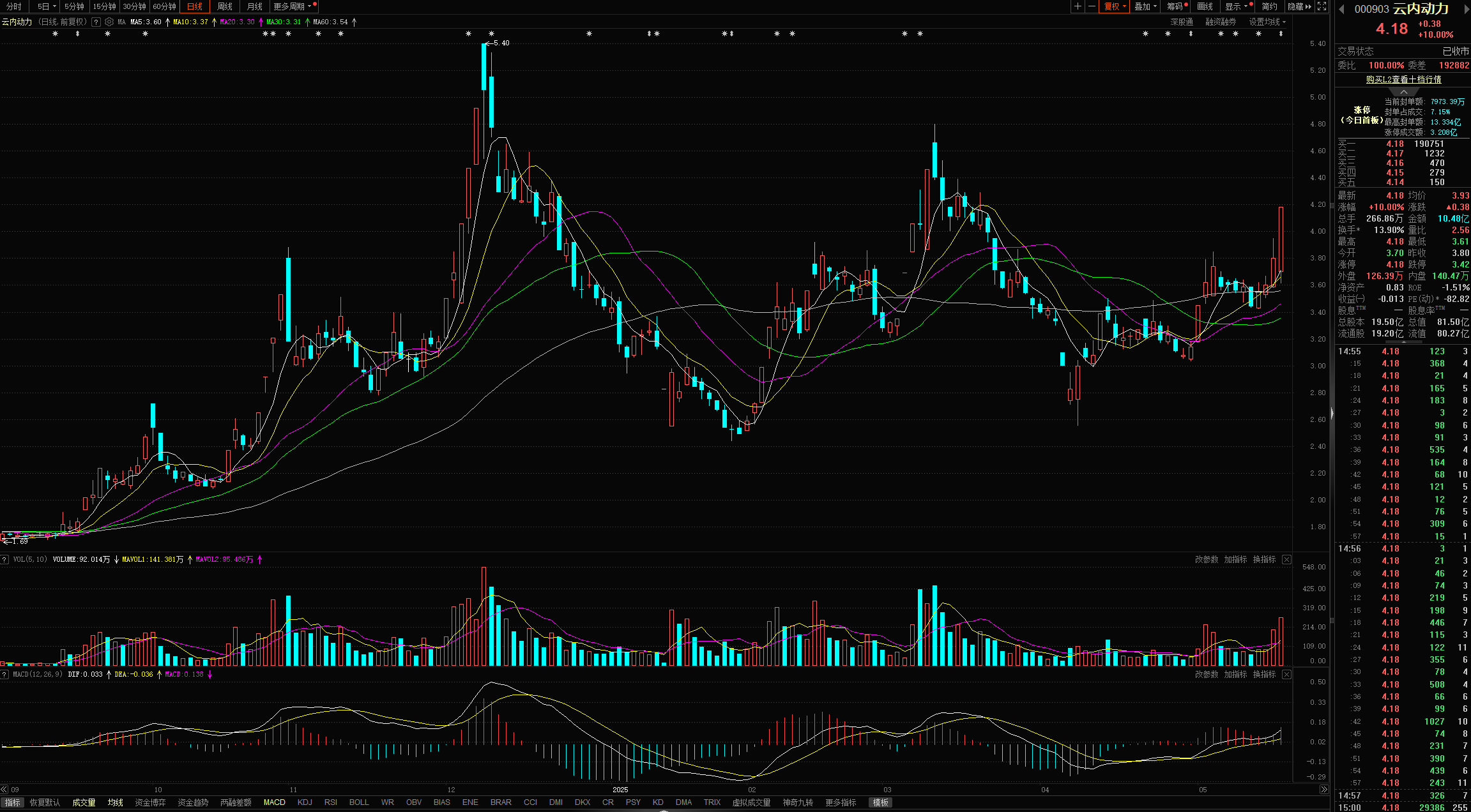Click the 模板 template button
The width and height of the screenshot is (1471, 812).
[x=881, y=803]
